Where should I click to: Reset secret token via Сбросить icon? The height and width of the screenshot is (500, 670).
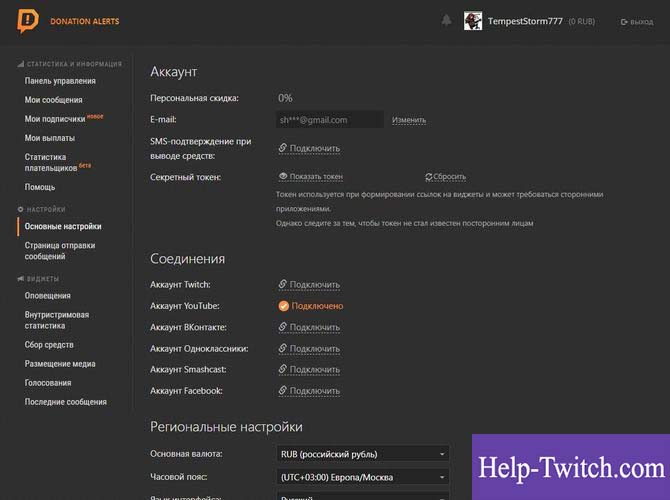[x=428, y=177]
